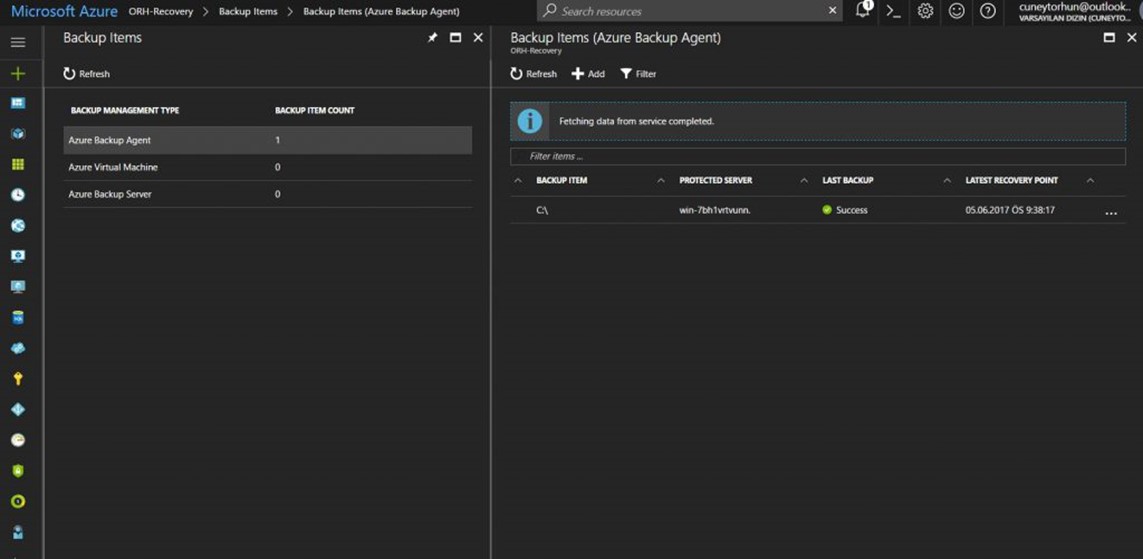Click BACKUP ITEM COUNT column header

pos(314,111)
